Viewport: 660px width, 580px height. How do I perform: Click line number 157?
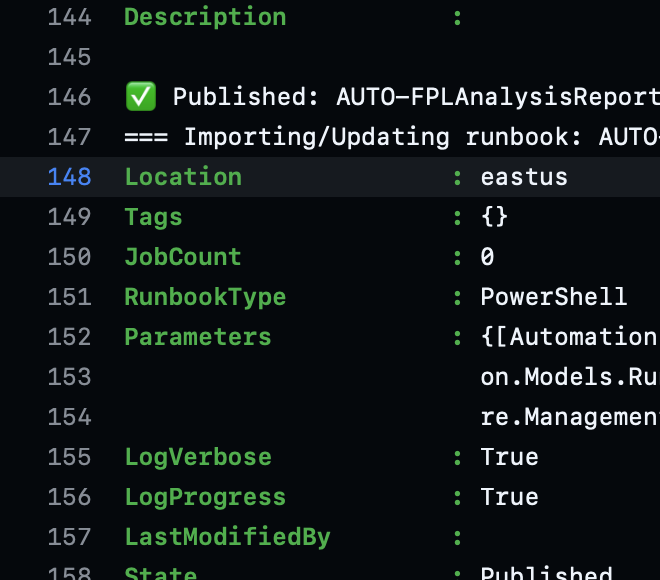[x=69, y=537]
